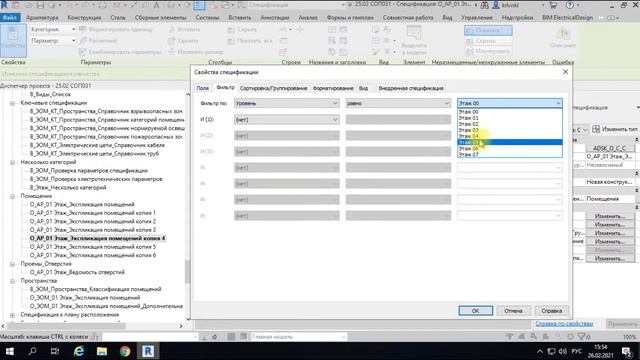The height and width of the screenshot is (360, 640).
Task: Open the Справка по свойствам link
Action: tap(564, 323)
